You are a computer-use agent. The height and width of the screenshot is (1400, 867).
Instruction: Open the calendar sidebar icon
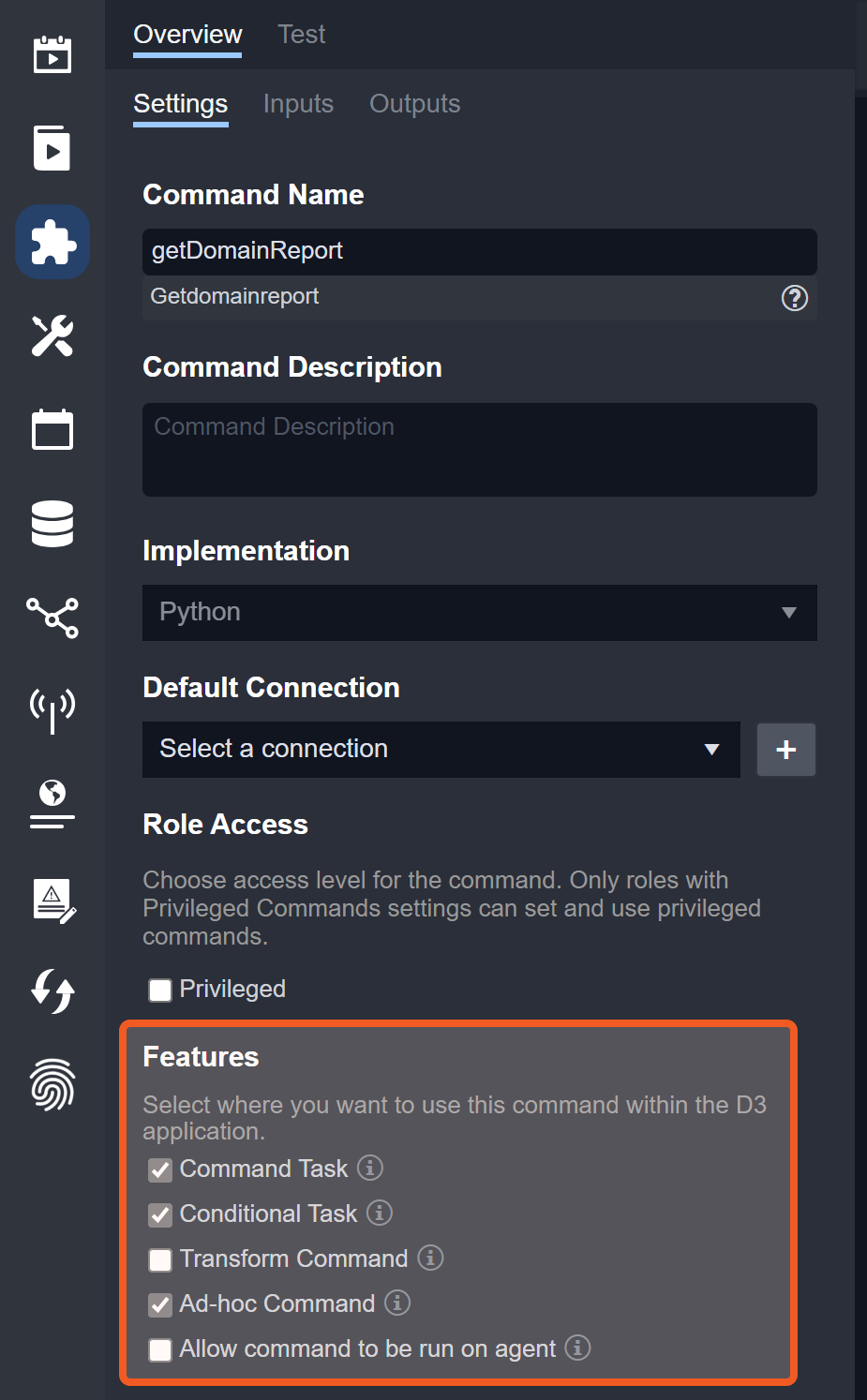tap(52, 430)
